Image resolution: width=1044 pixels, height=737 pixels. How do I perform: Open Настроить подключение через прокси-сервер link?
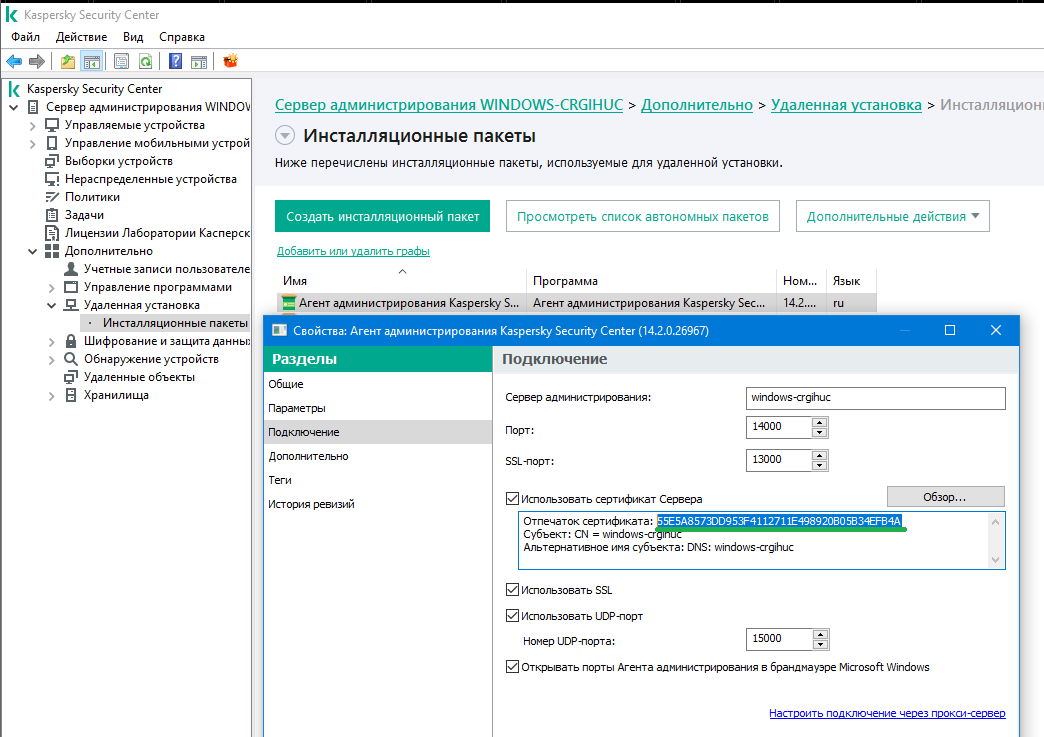coord(887,714)
